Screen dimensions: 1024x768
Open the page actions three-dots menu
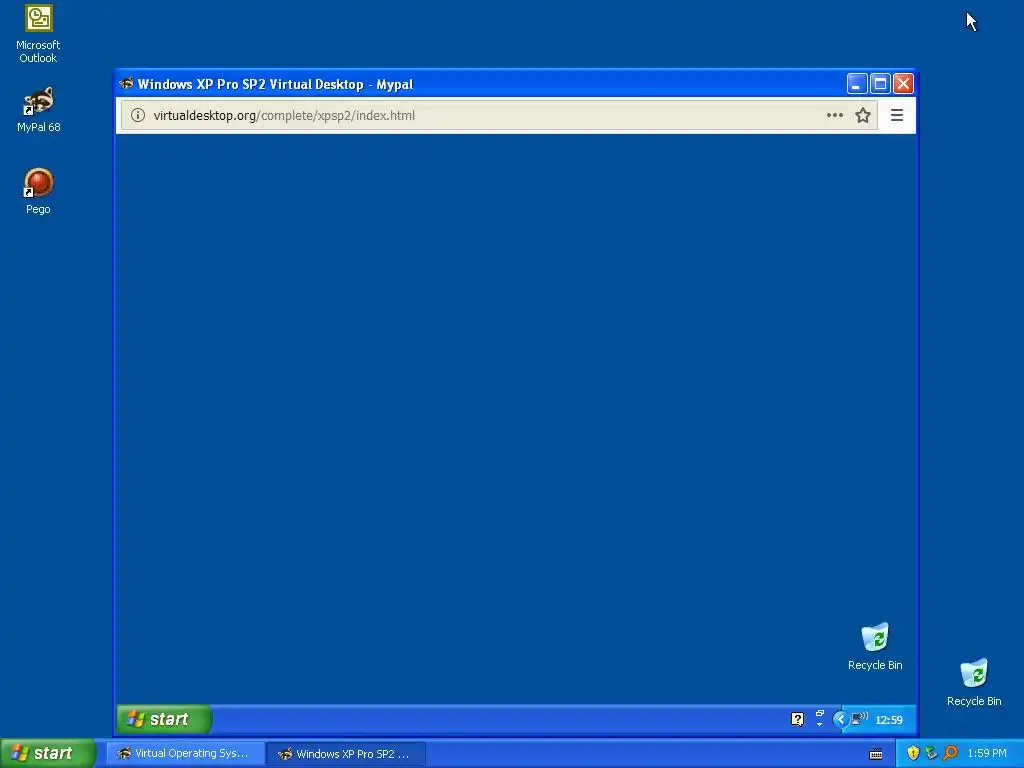(x=834, y=116)
